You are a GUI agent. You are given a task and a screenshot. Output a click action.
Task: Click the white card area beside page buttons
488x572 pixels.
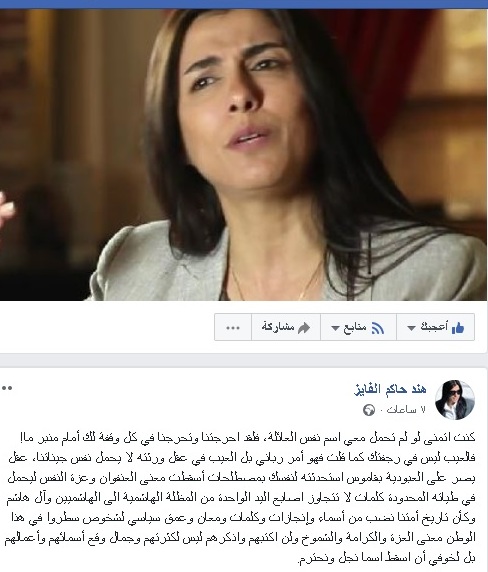tap(106, 327)
